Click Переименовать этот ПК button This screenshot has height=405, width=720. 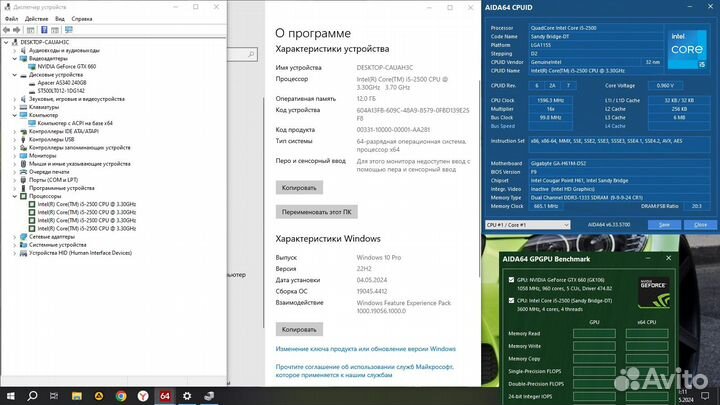(x=316, y=212)
